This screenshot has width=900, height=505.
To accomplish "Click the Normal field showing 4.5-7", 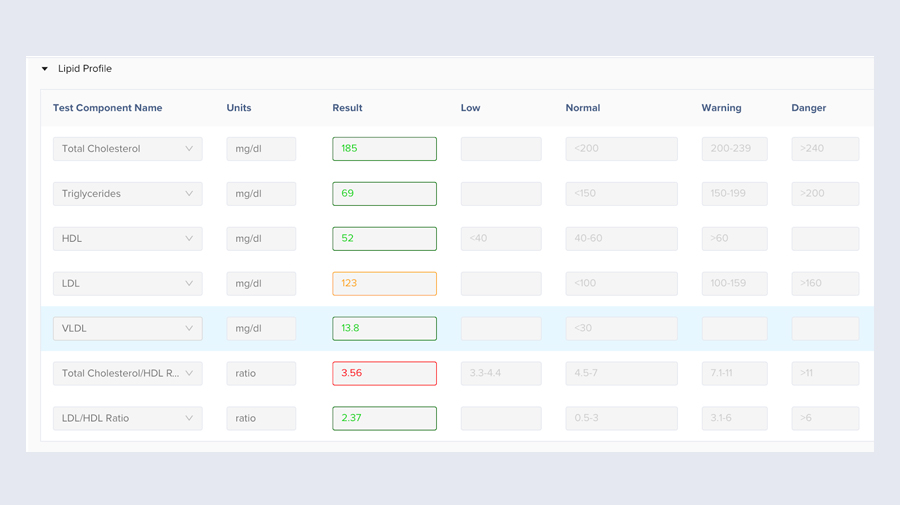I will [x=622, y=373].
